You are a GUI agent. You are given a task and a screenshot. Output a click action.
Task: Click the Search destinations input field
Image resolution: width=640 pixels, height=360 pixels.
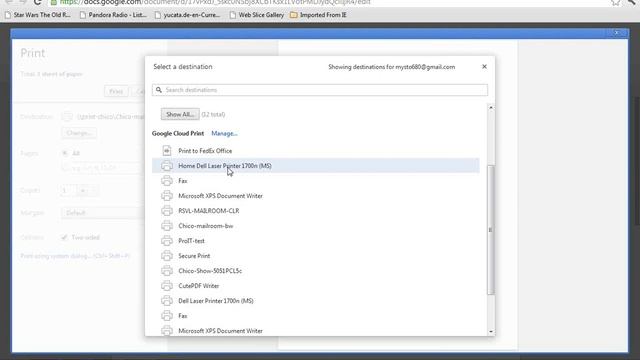(x=320, y=90)
